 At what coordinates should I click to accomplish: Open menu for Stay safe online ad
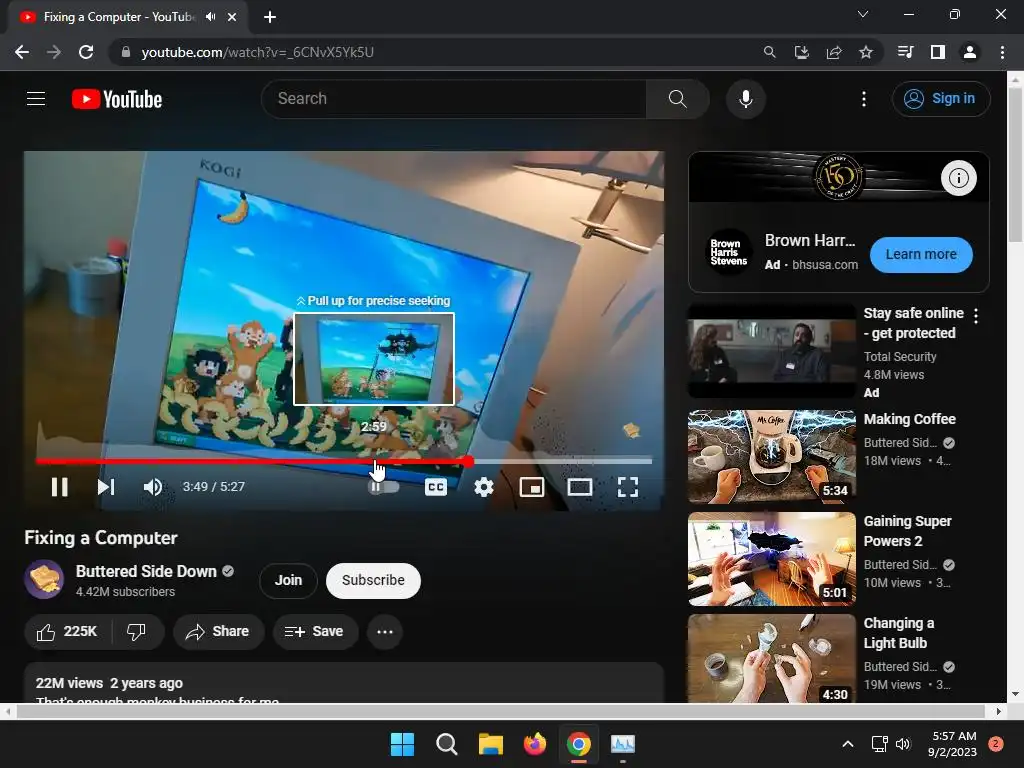(976, 316)
